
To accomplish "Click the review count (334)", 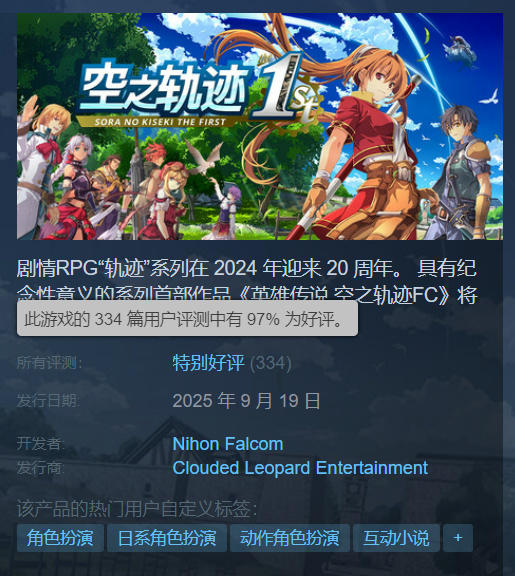I will point(271,363).
